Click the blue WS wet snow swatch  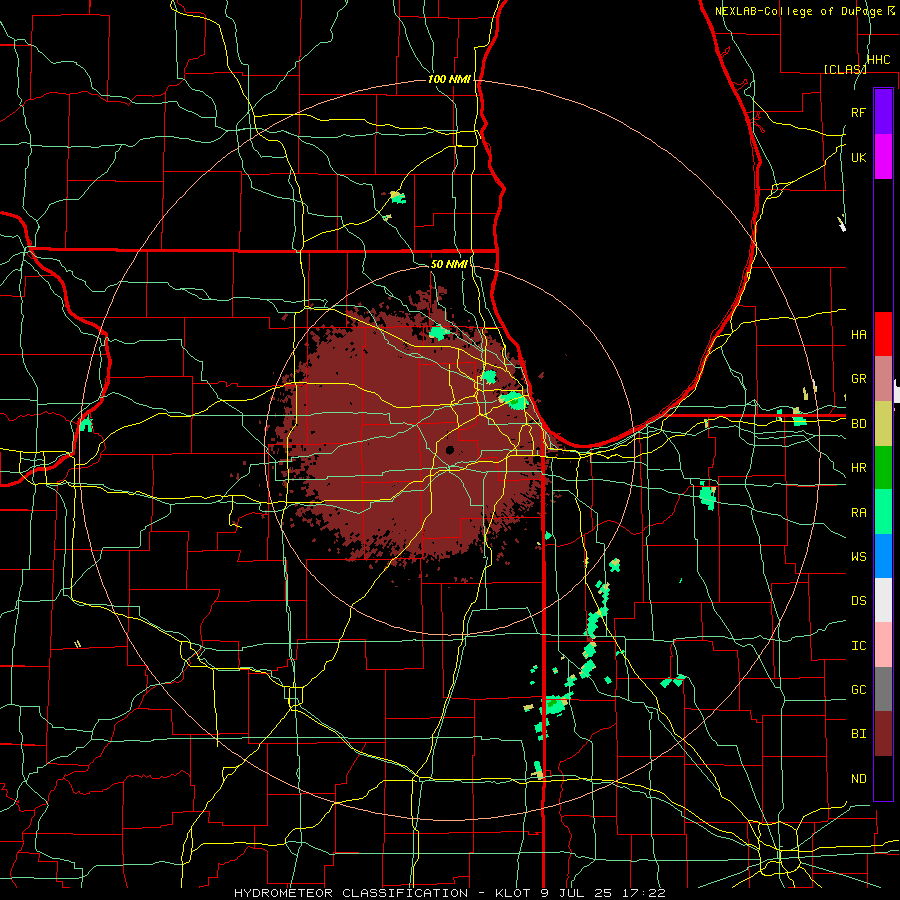[883, 556]
